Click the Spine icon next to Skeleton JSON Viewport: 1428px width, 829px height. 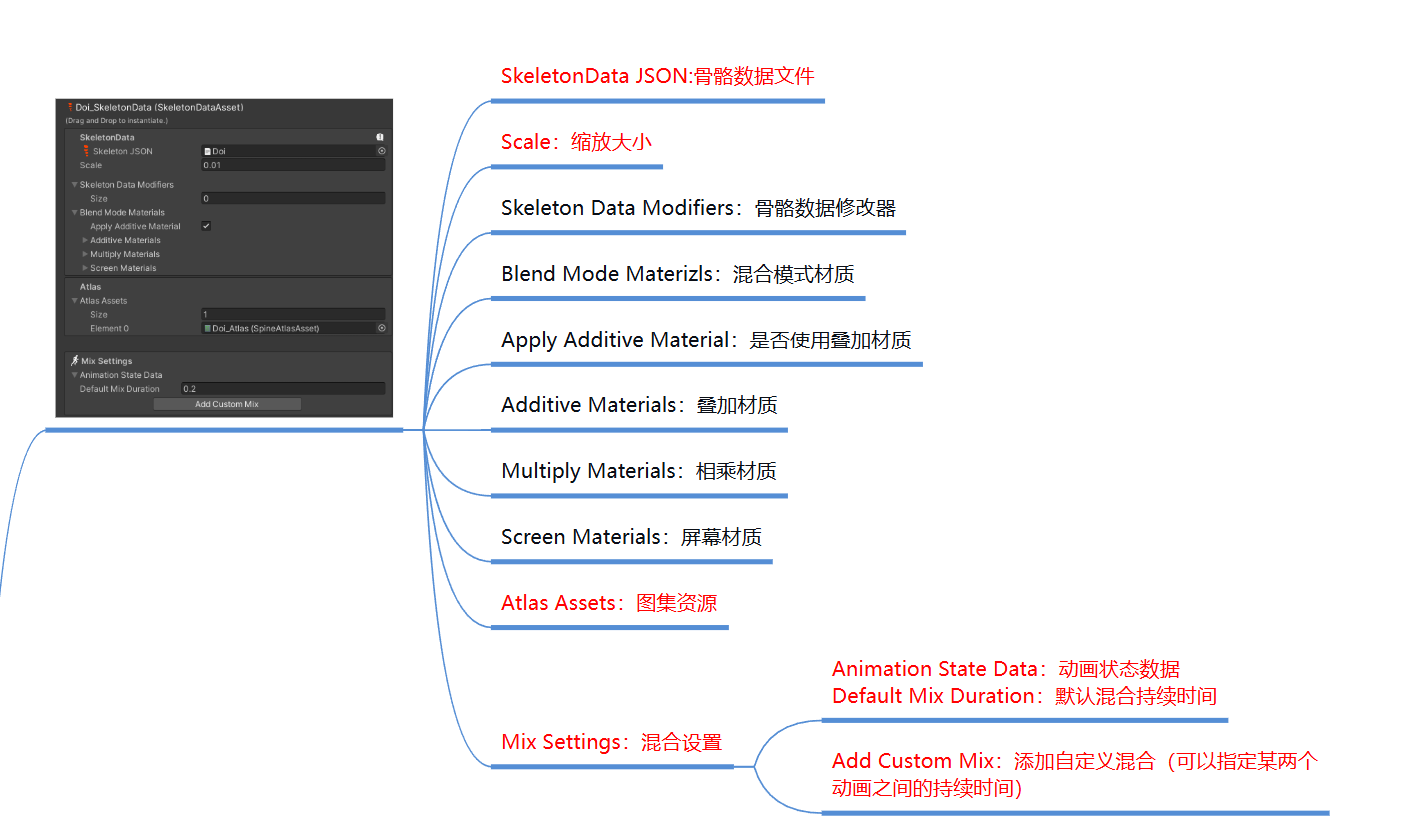coord(86,151)
